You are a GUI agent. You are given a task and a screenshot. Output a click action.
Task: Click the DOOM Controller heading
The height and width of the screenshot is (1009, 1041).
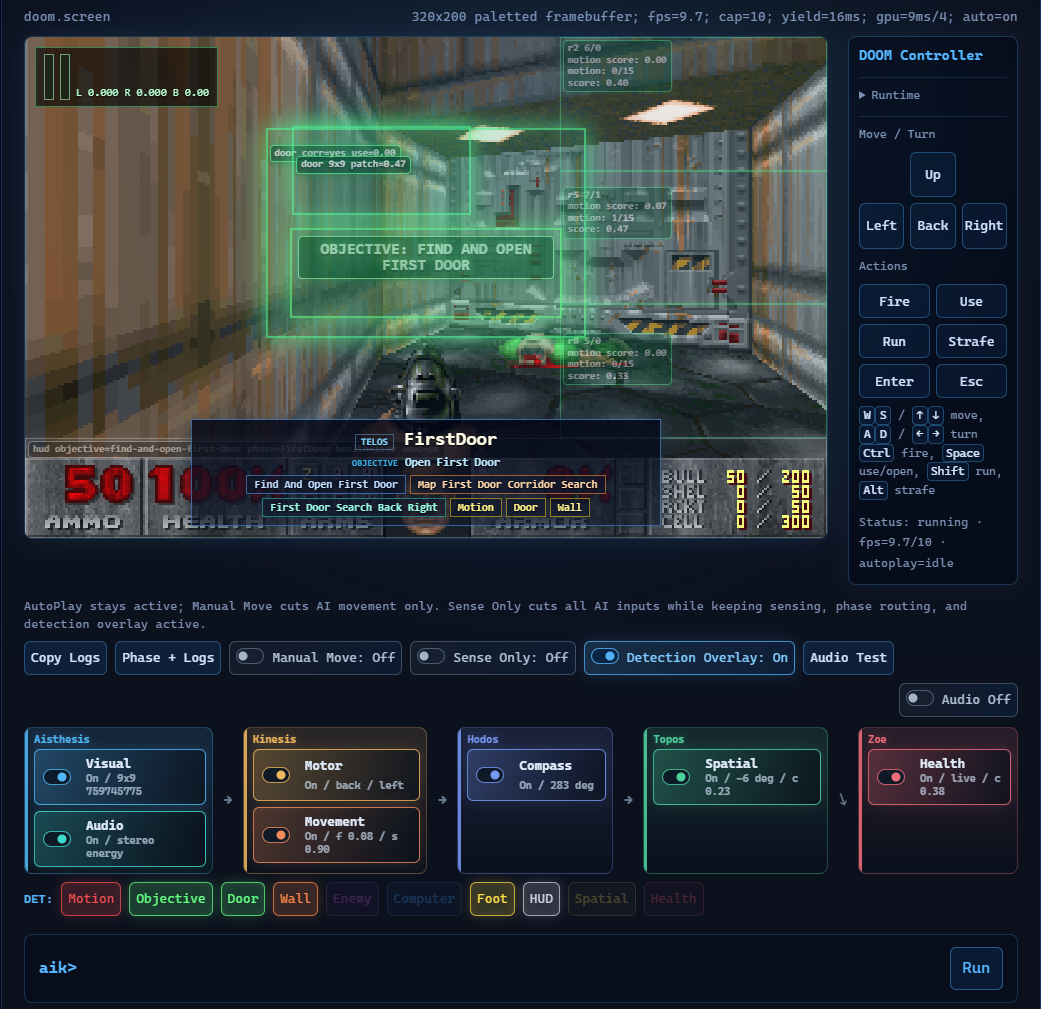[920, 56]
